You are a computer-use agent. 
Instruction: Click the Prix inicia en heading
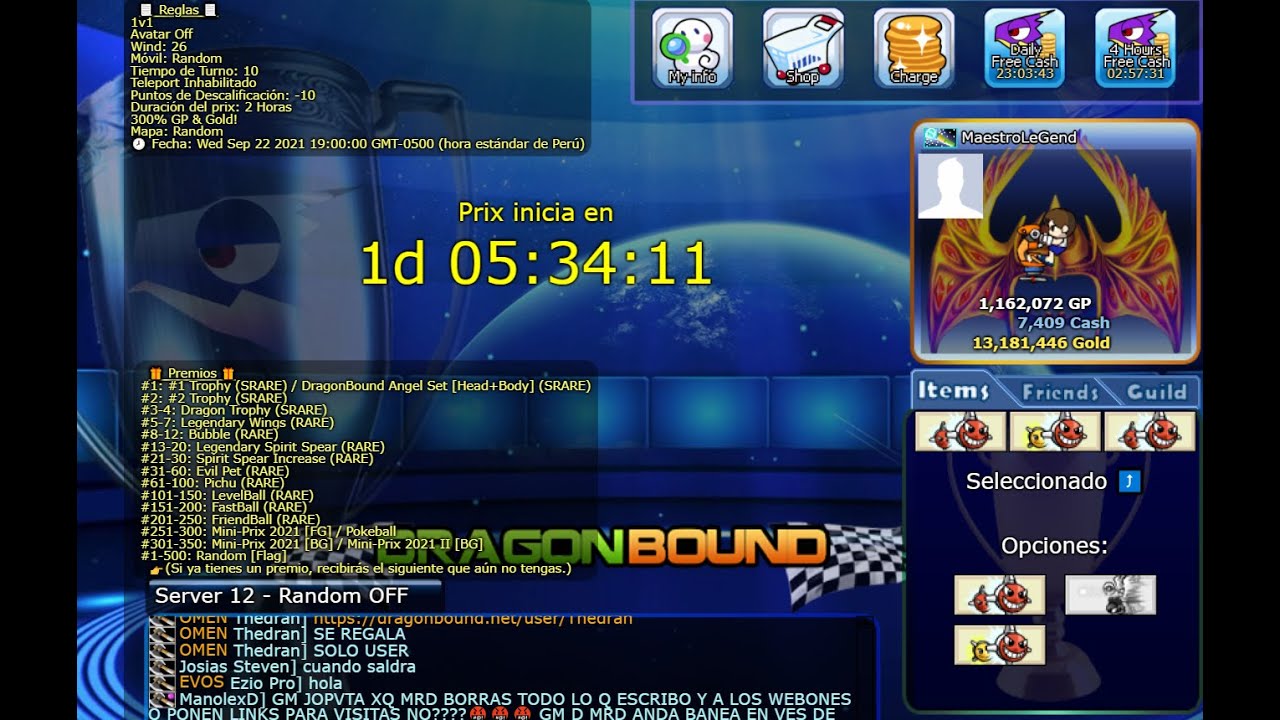click(536, 212)
